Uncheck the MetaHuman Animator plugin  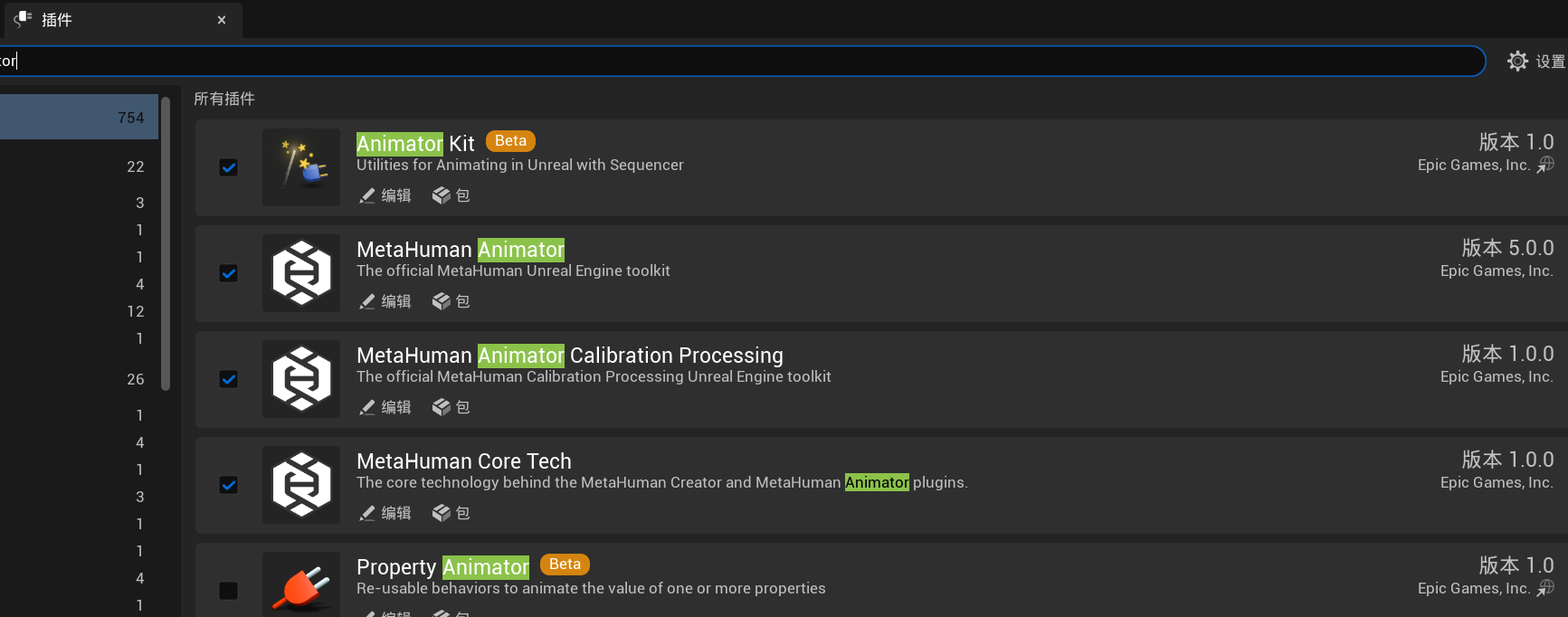pyautogui.click(x=229, y=273)
